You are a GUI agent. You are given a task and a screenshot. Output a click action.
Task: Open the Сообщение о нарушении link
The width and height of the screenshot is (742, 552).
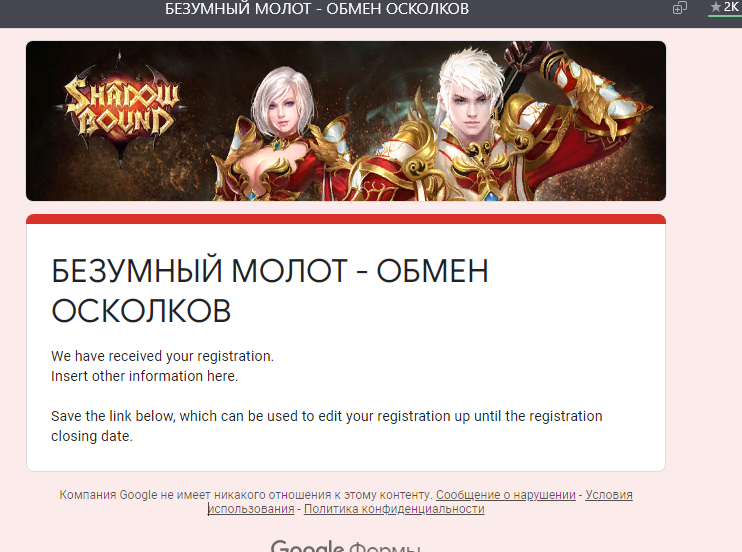505,495
